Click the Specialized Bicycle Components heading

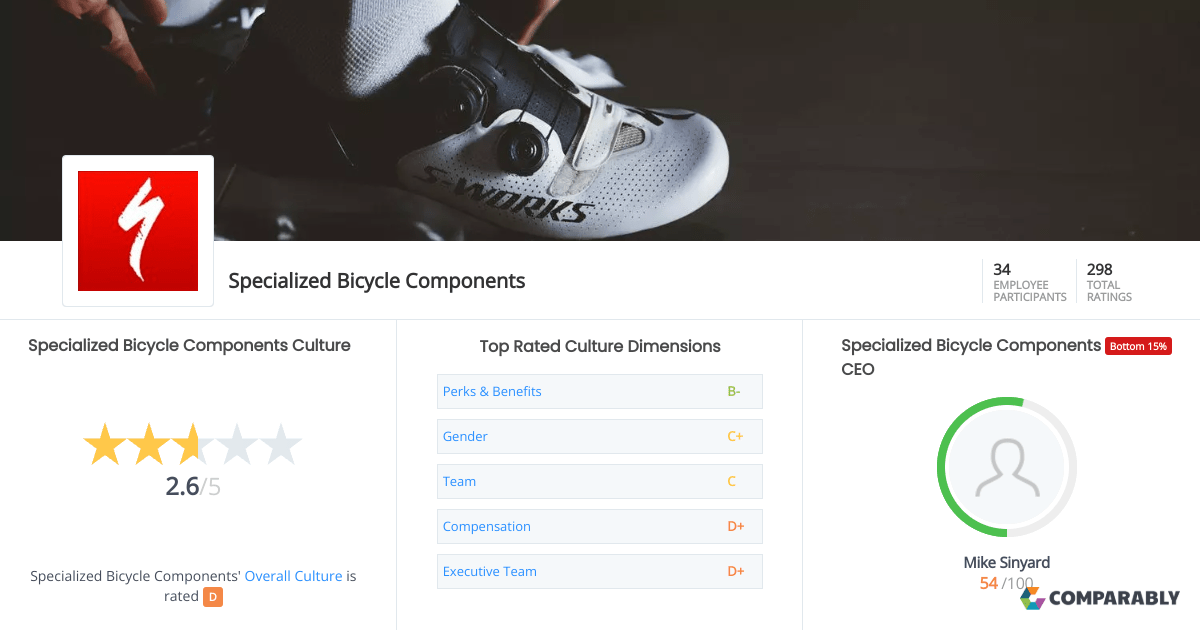coord(376,281)
